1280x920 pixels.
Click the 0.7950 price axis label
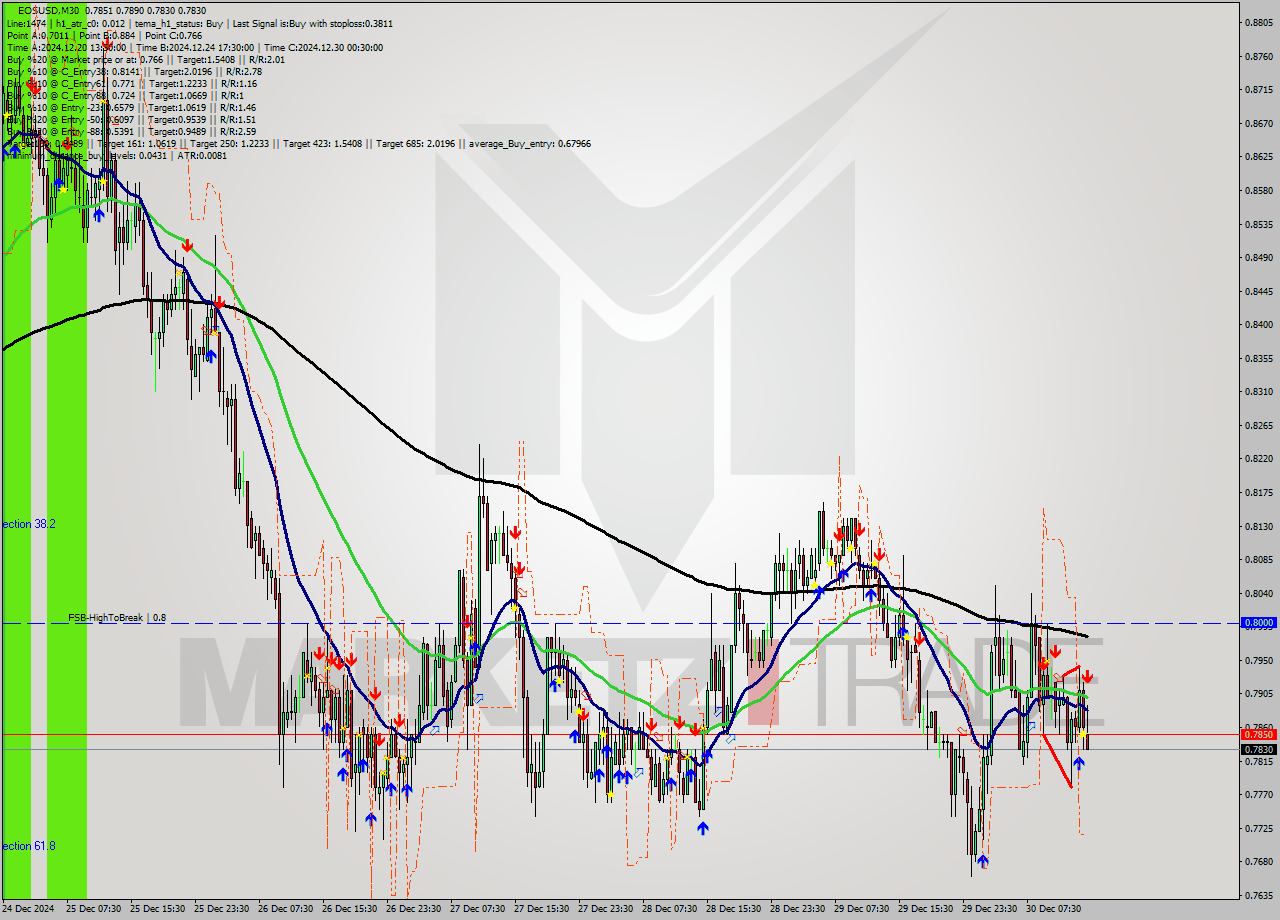click(1259, 660)
